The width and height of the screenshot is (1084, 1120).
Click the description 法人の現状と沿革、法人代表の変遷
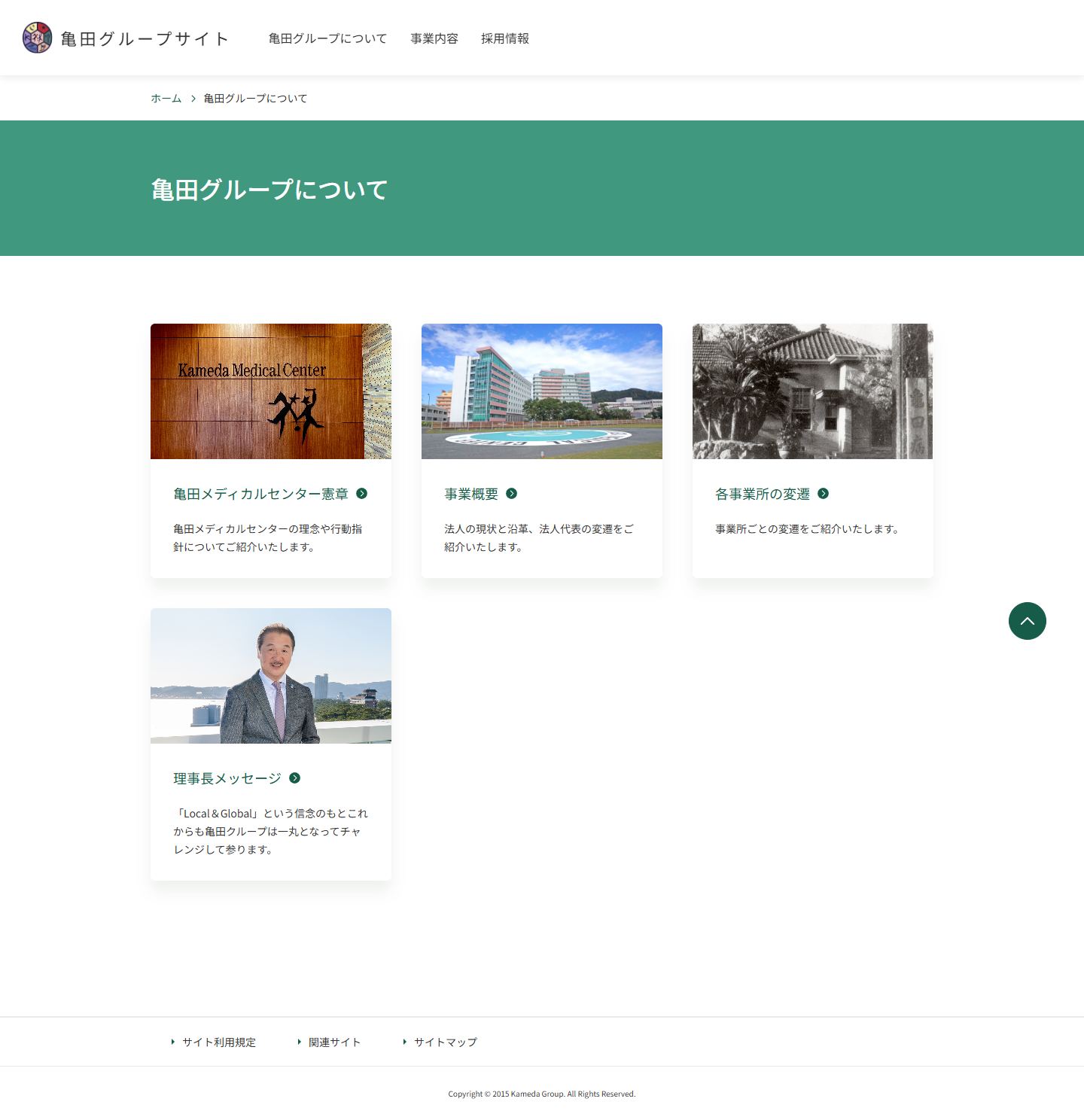click(x=539, y=538)
